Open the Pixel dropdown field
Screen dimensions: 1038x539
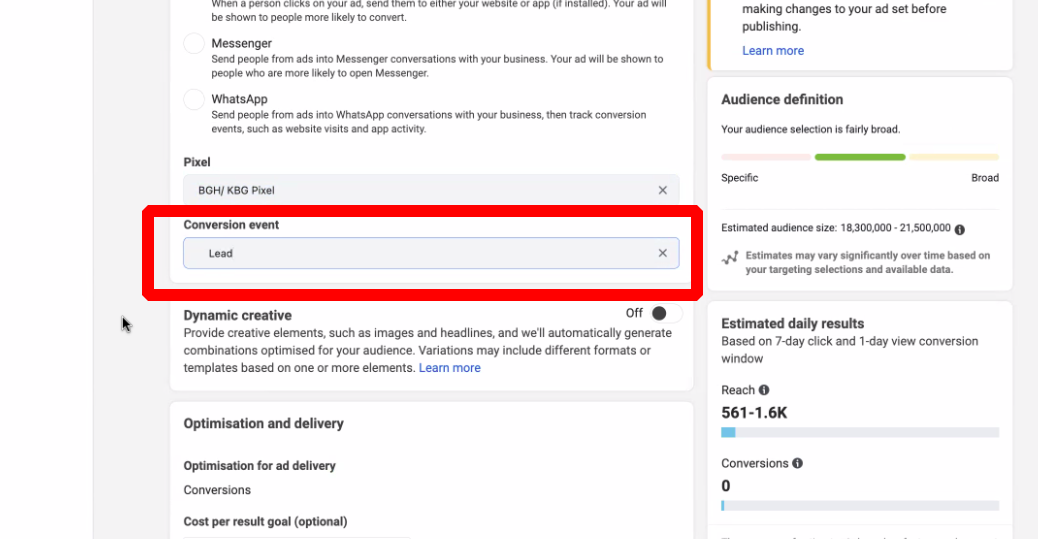pos(420,190)
